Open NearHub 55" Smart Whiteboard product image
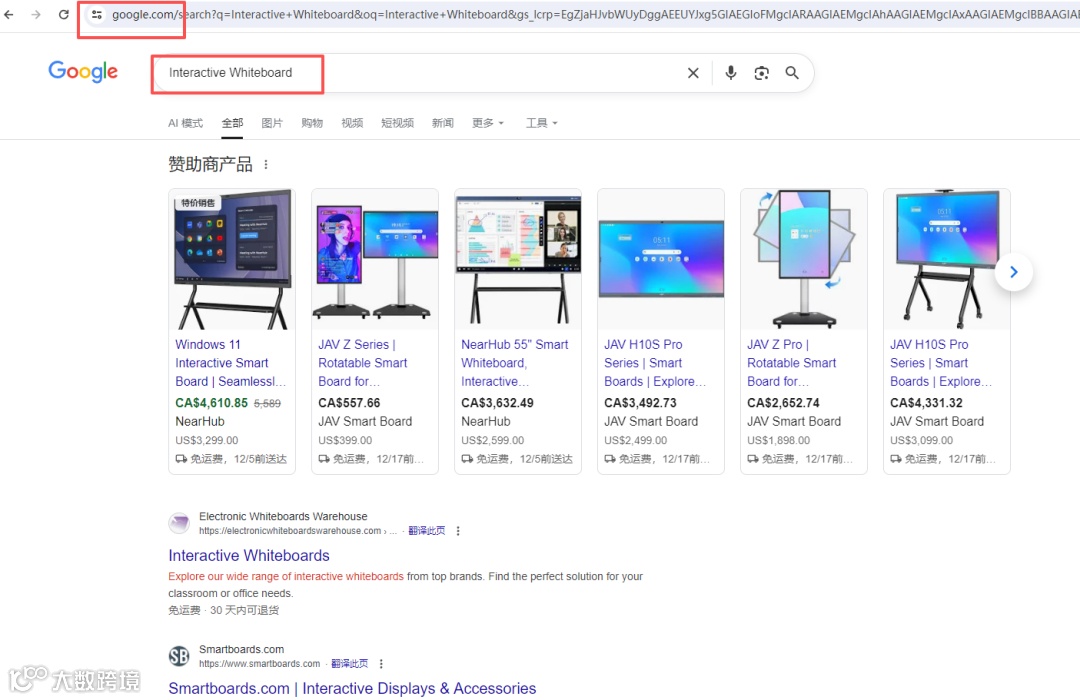1080x700 pixels. (x=518, y=259)
